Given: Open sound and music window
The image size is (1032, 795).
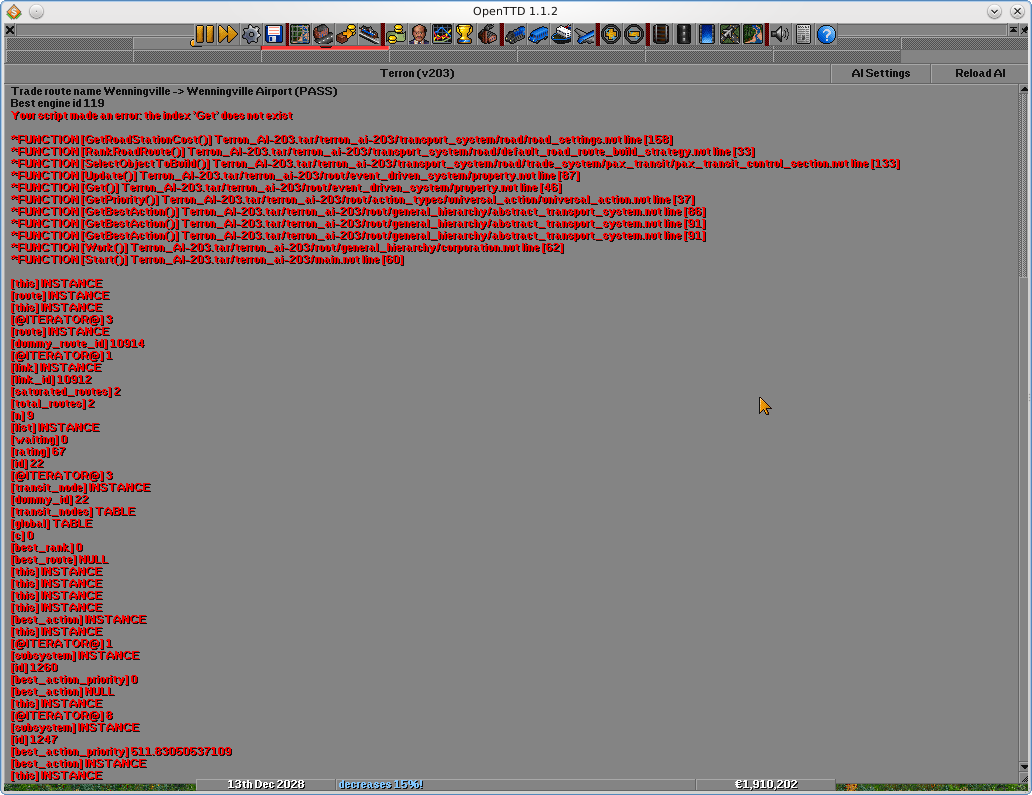Looking at the screenshot, I should (779, 34).
